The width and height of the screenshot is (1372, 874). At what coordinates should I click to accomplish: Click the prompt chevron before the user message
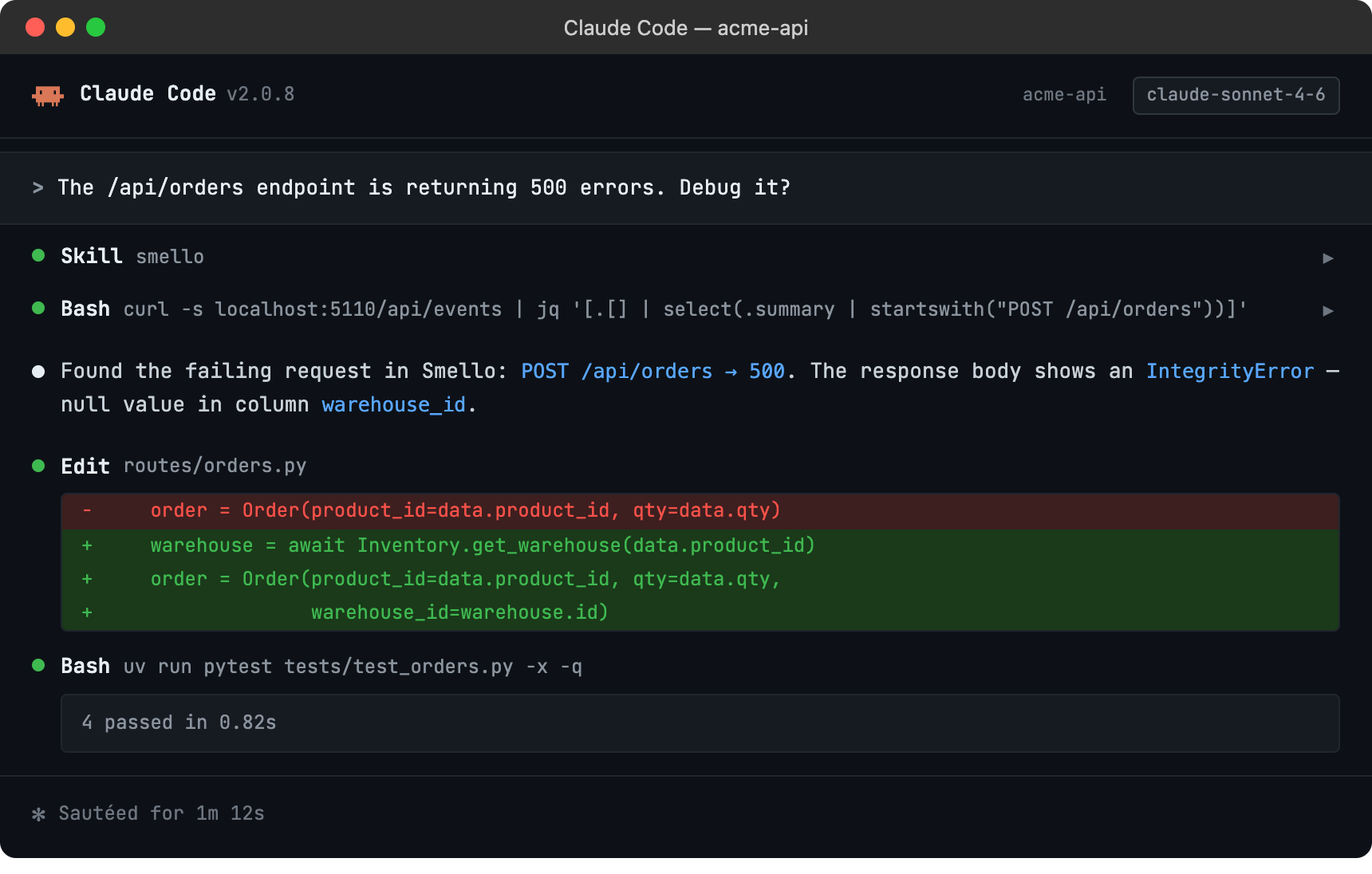tap(37, 188)
